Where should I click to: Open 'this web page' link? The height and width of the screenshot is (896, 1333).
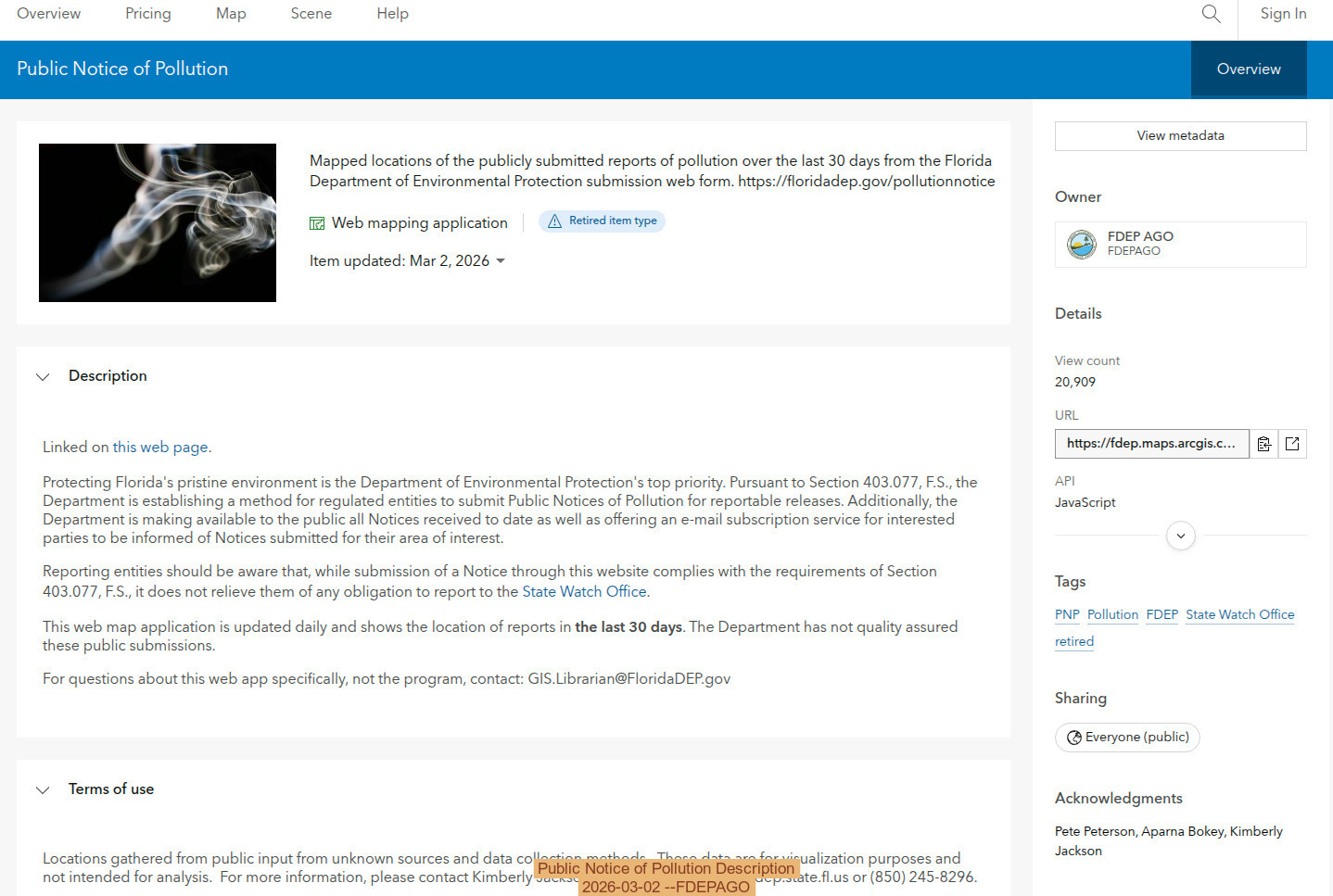160,448
